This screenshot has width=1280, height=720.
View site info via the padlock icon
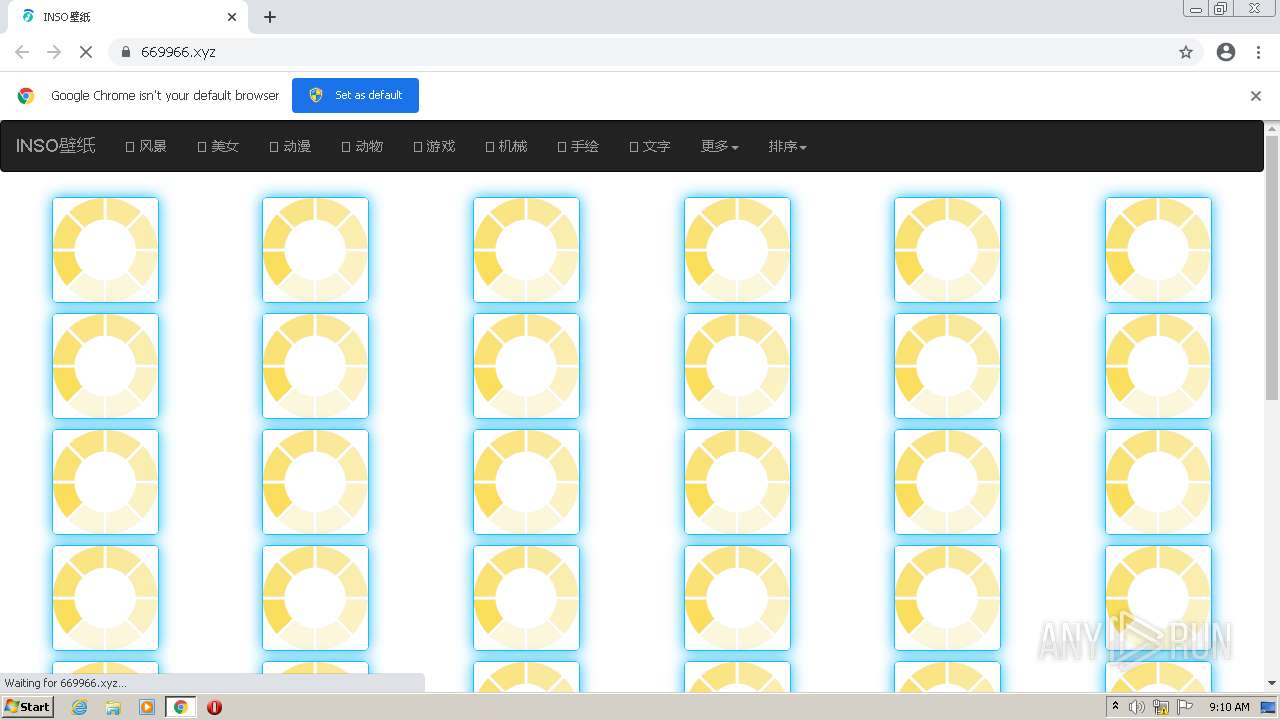tap(126, 52)
